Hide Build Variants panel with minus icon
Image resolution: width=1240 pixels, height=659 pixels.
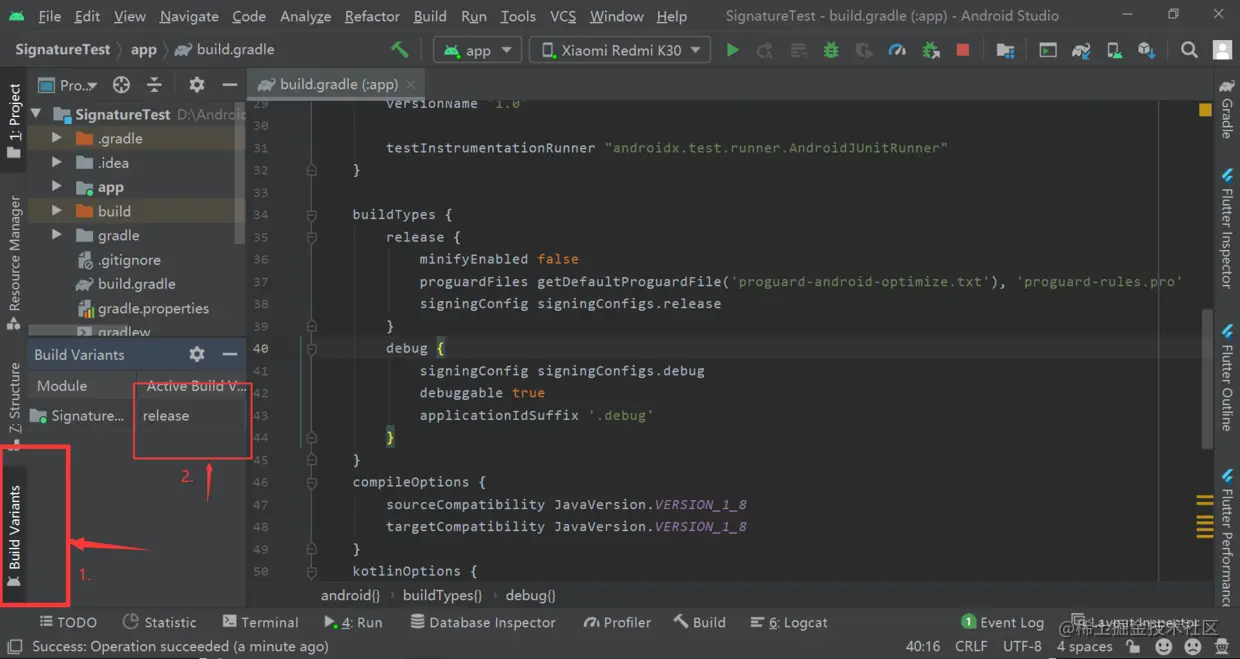coord(229,354)
